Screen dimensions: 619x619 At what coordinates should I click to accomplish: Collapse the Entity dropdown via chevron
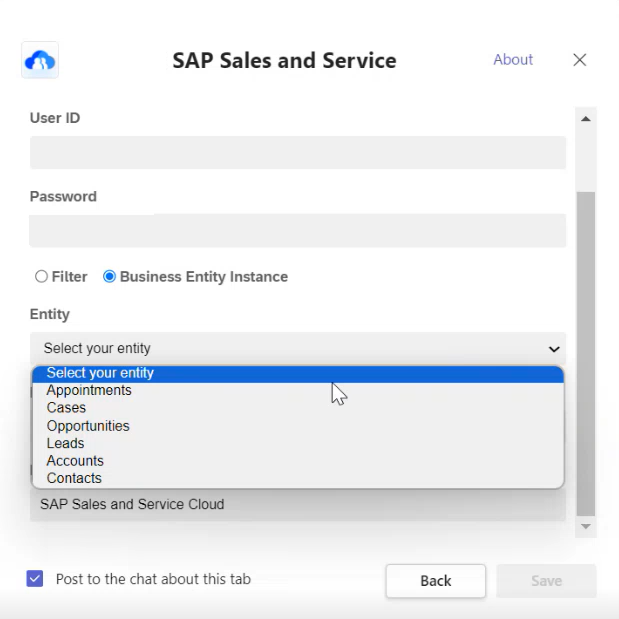554,349
